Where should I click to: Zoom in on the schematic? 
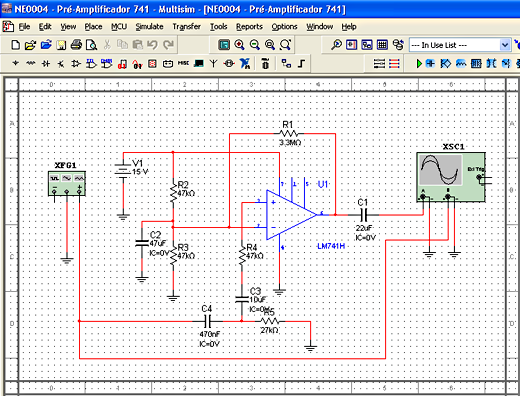[239, 45]
